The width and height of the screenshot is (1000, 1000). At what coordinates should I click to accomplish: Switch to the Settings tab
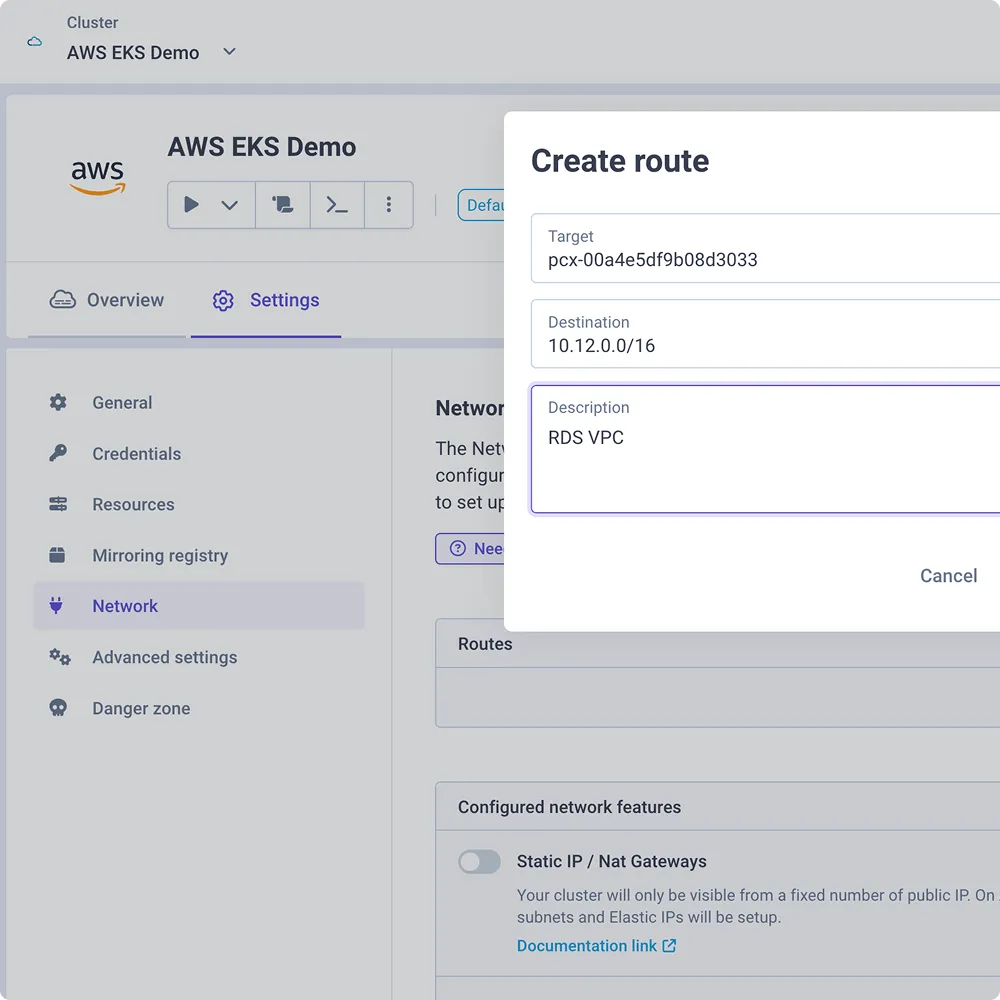tap(266, 300)
